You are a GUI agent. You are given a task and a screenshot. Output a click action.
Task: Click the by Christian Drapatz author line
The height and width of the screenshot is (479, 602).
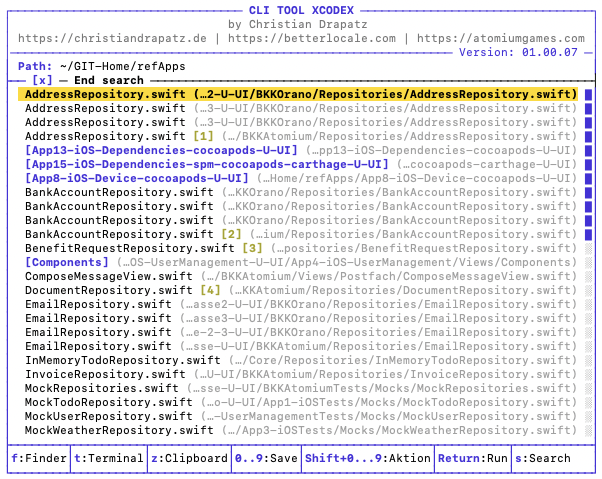tap(298, 24)
